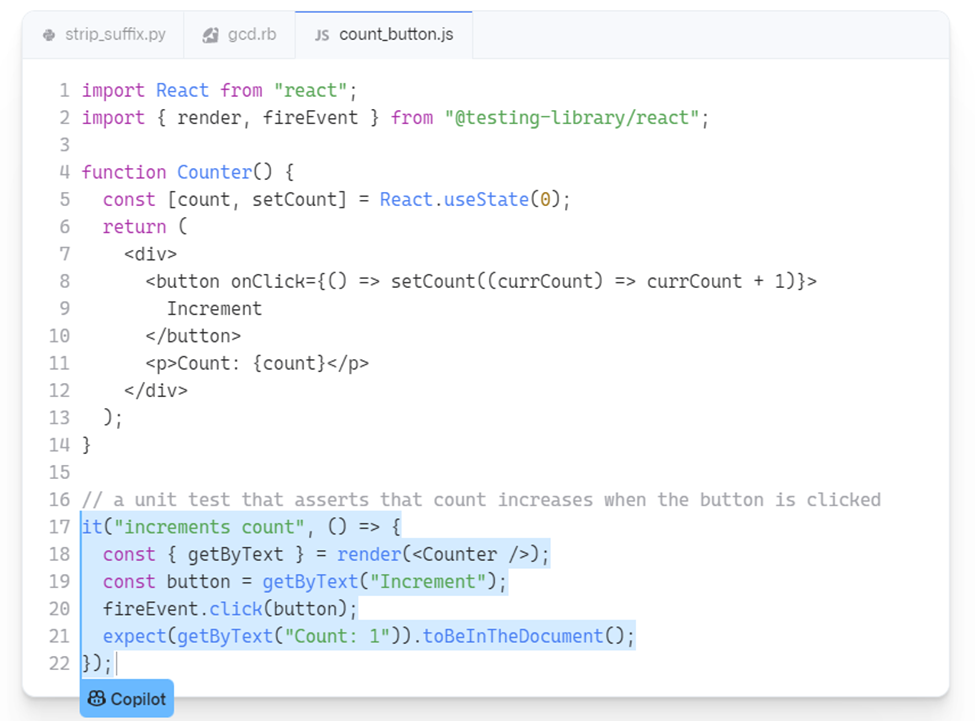Screen dimensions: 975x721
Task: Click the Copilot button
Action: pyautogui.click(x=126, y=698)
